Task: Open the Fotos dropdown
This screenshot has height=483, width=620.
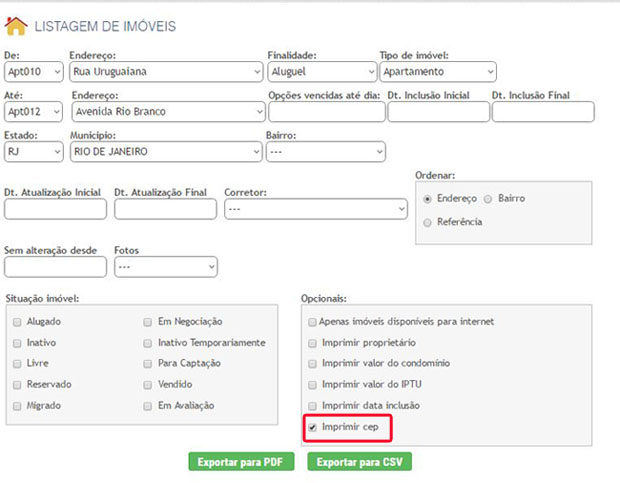Action: tap(166, 267)
